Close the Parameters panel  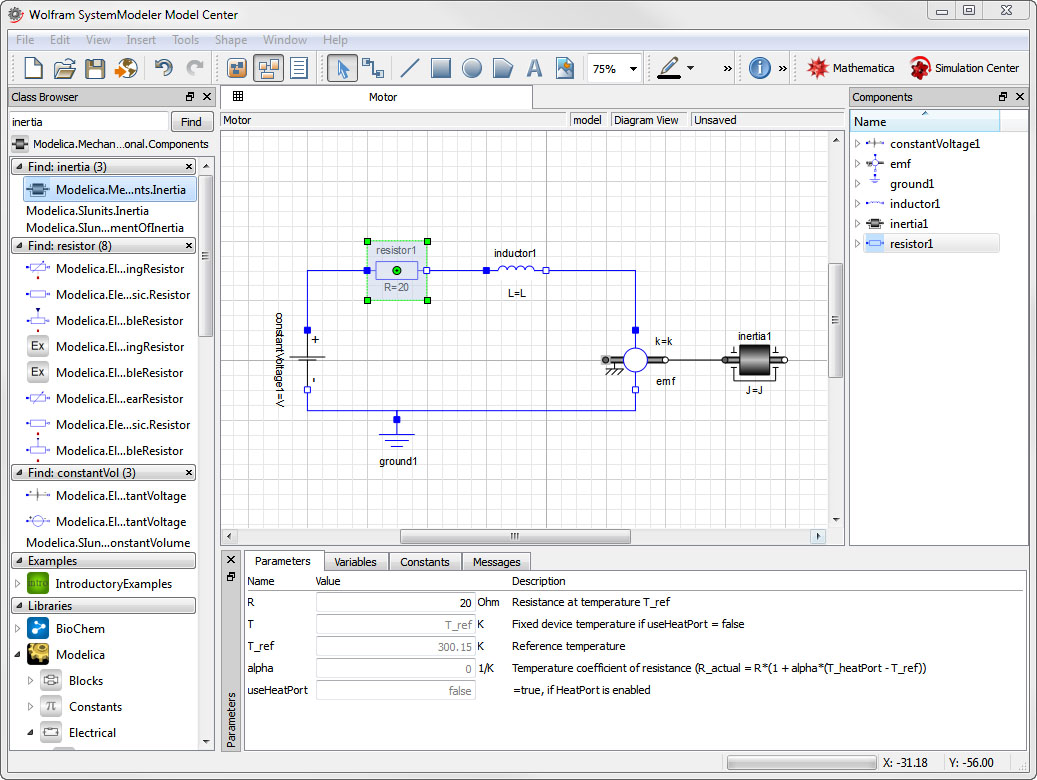point(231,560)
